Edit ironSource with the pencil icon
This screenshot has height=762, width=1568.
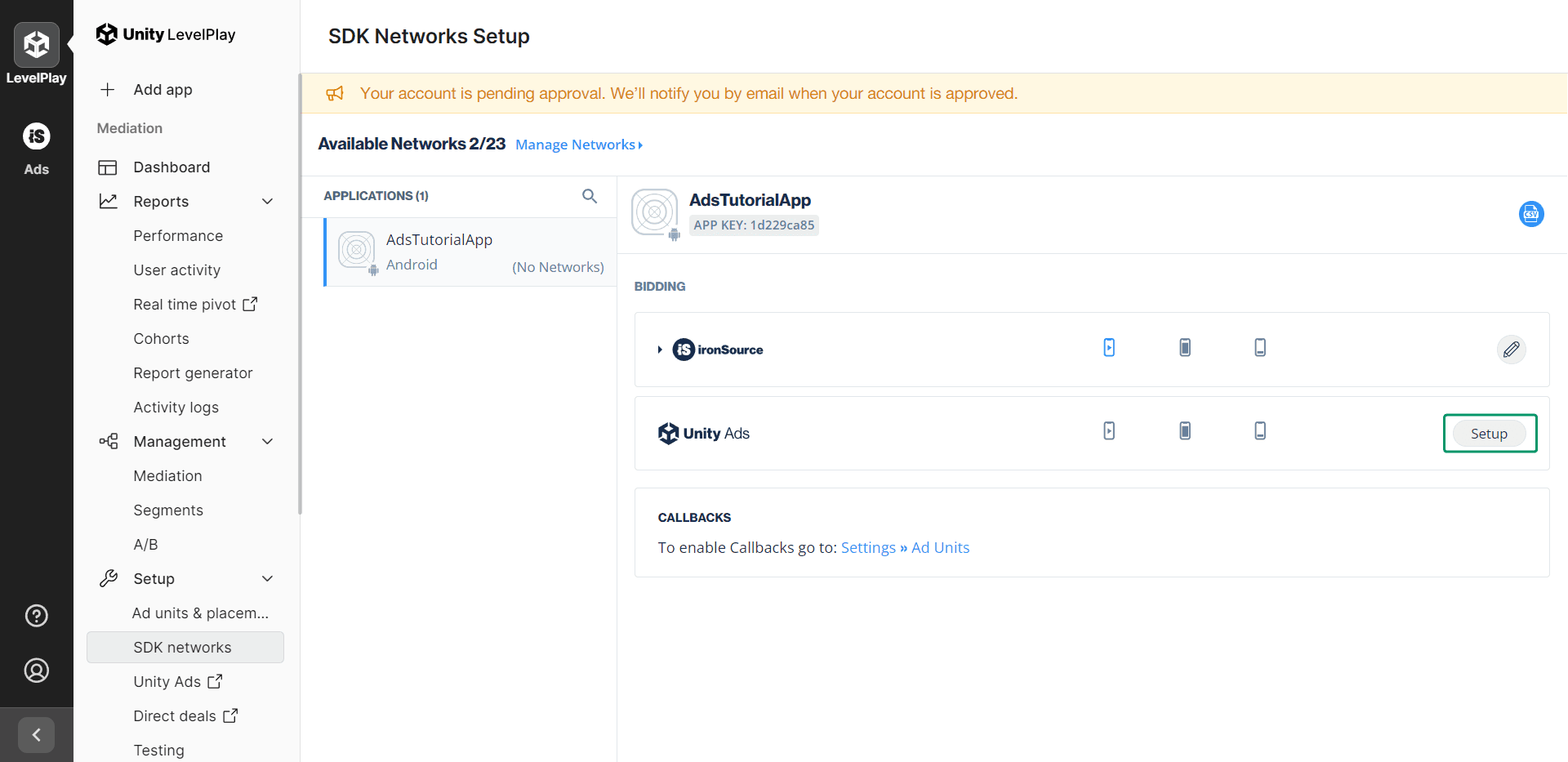pyautogui.click(x=1512, y=350)
